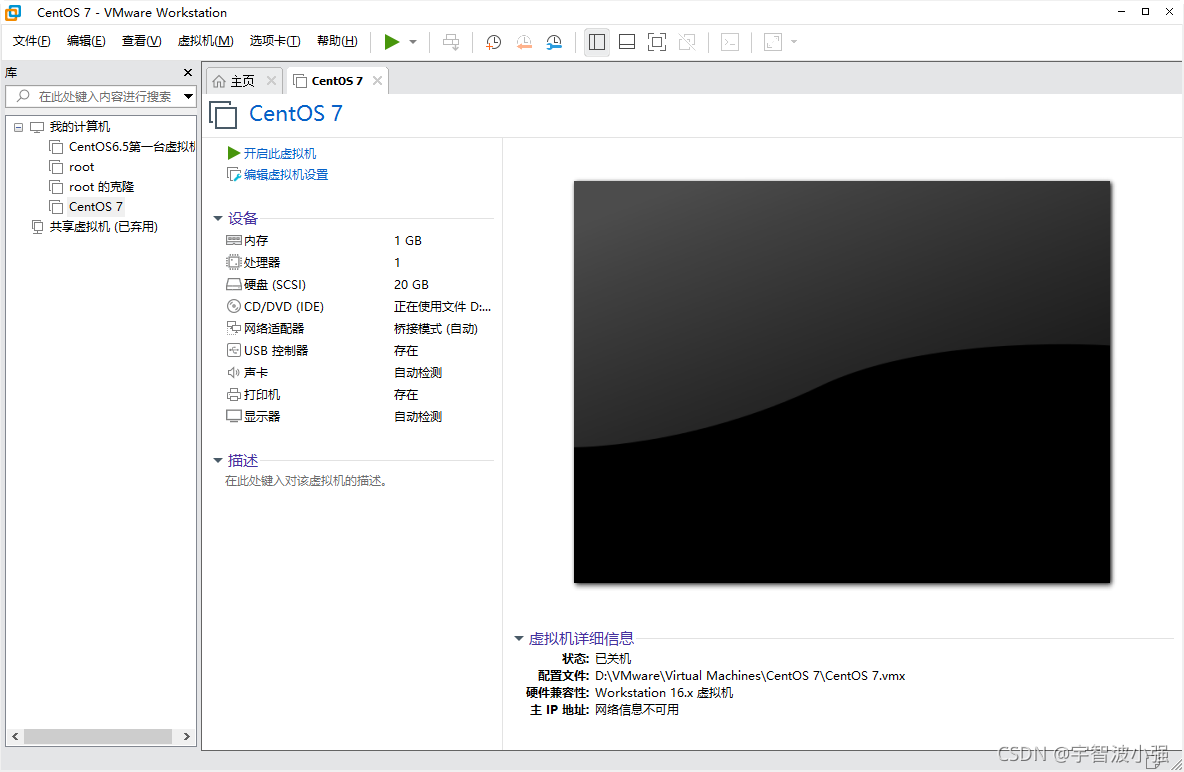
Task: Click the library horizontal scrollbar right arrow
Action: click(187, 736)
